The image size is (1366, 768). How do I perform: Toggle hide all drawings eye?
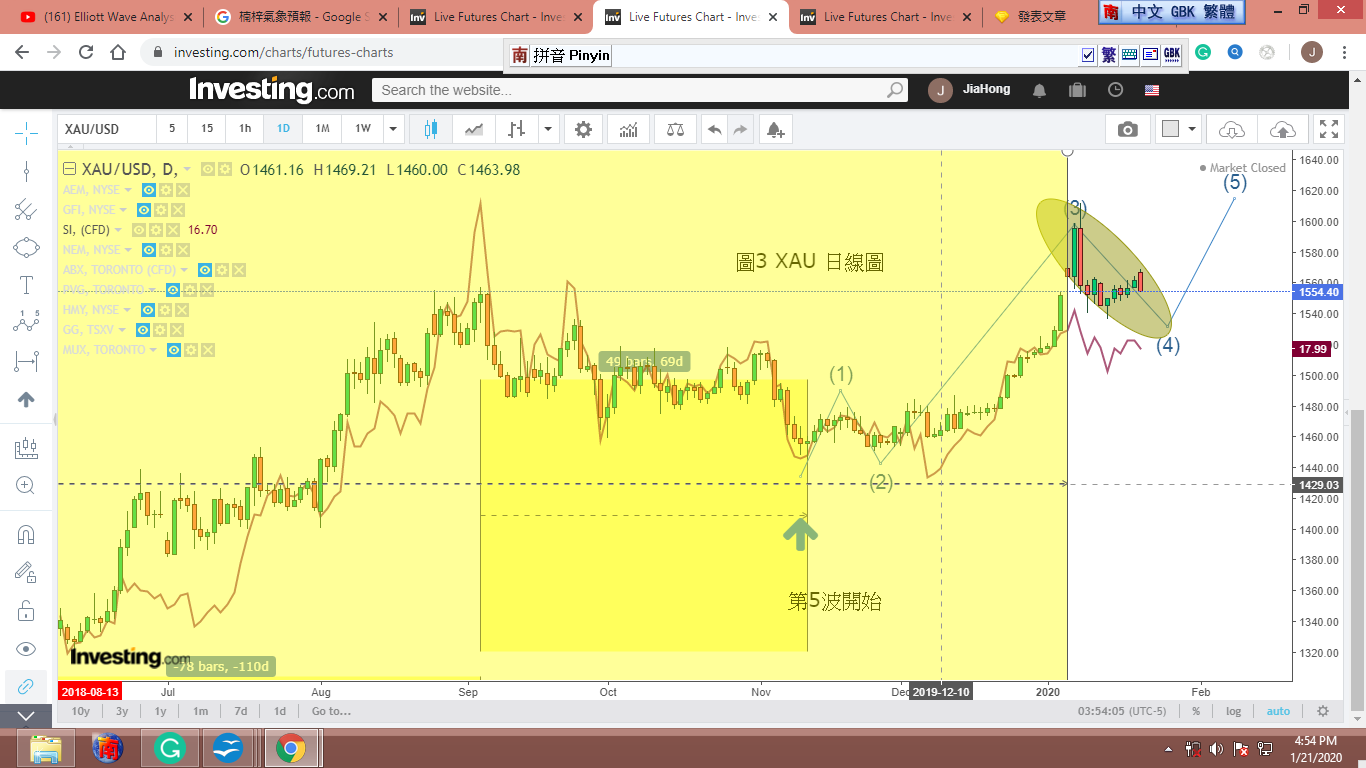(26, 648)
